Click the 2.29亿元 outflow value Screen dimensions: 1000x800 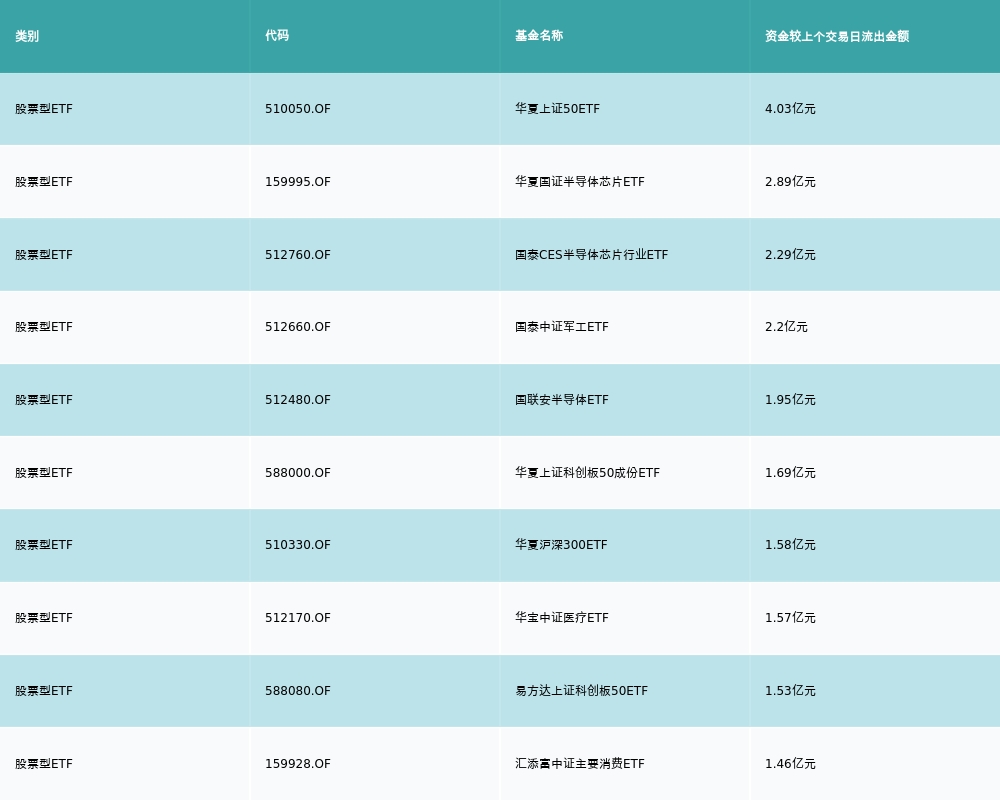point(790,255)
